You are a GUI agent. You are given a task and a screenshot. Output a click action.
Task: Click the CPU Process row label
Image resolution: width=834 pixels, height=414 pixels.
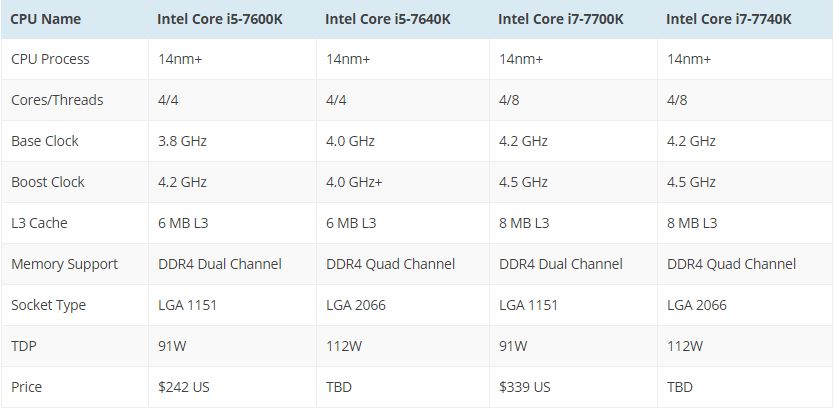(x=50, y=59)
